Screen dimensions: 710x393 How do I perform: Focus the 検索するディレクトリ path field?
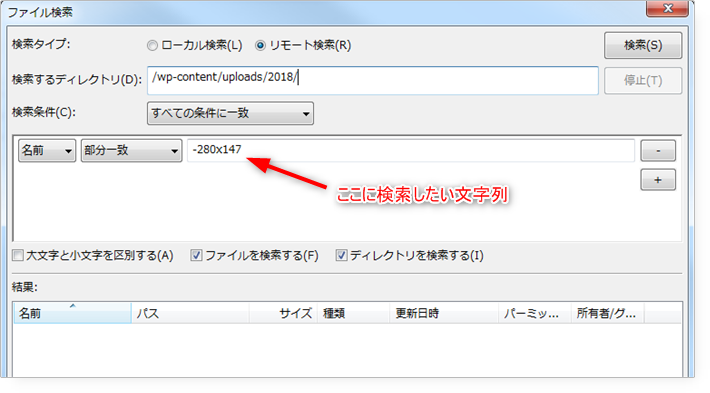point(373,81)
